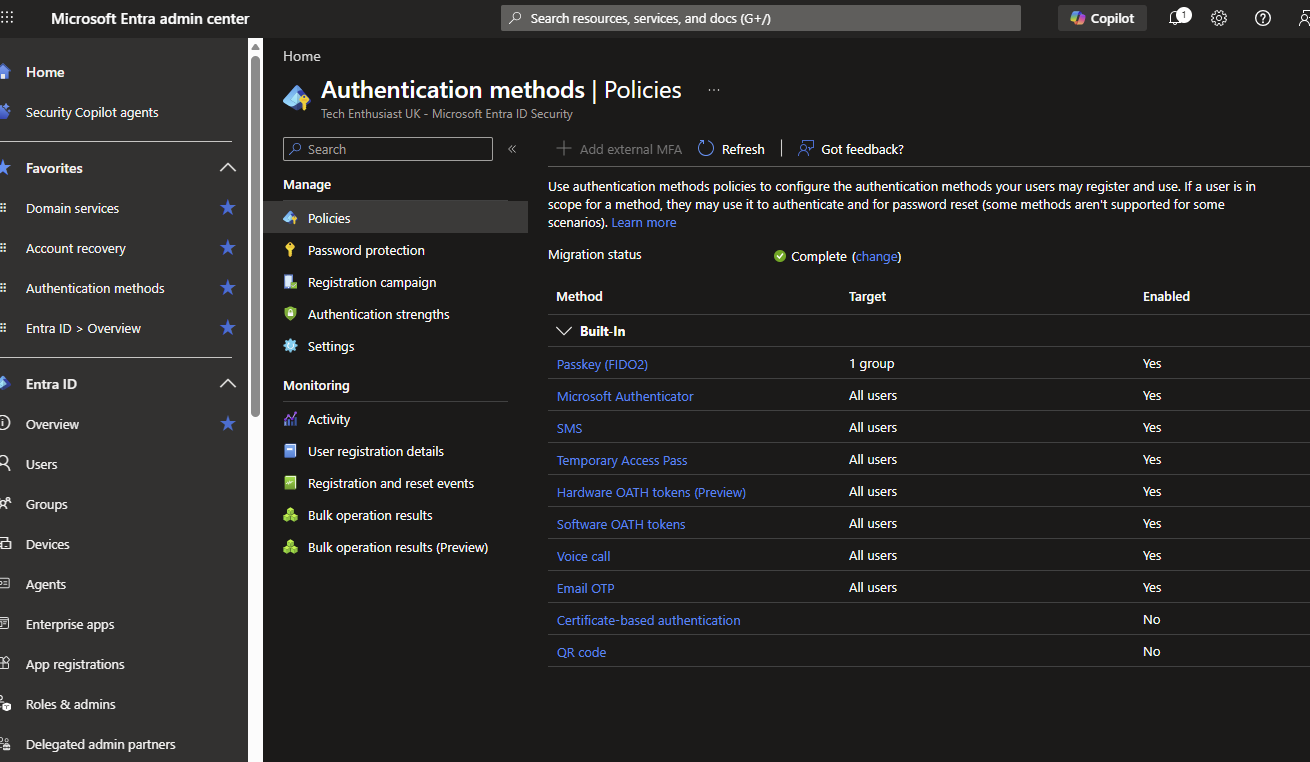Image resolution: width=1310 pixels, height=762 pixels.
Task: Click the Enabled column header
Action: coord(1166,296)
